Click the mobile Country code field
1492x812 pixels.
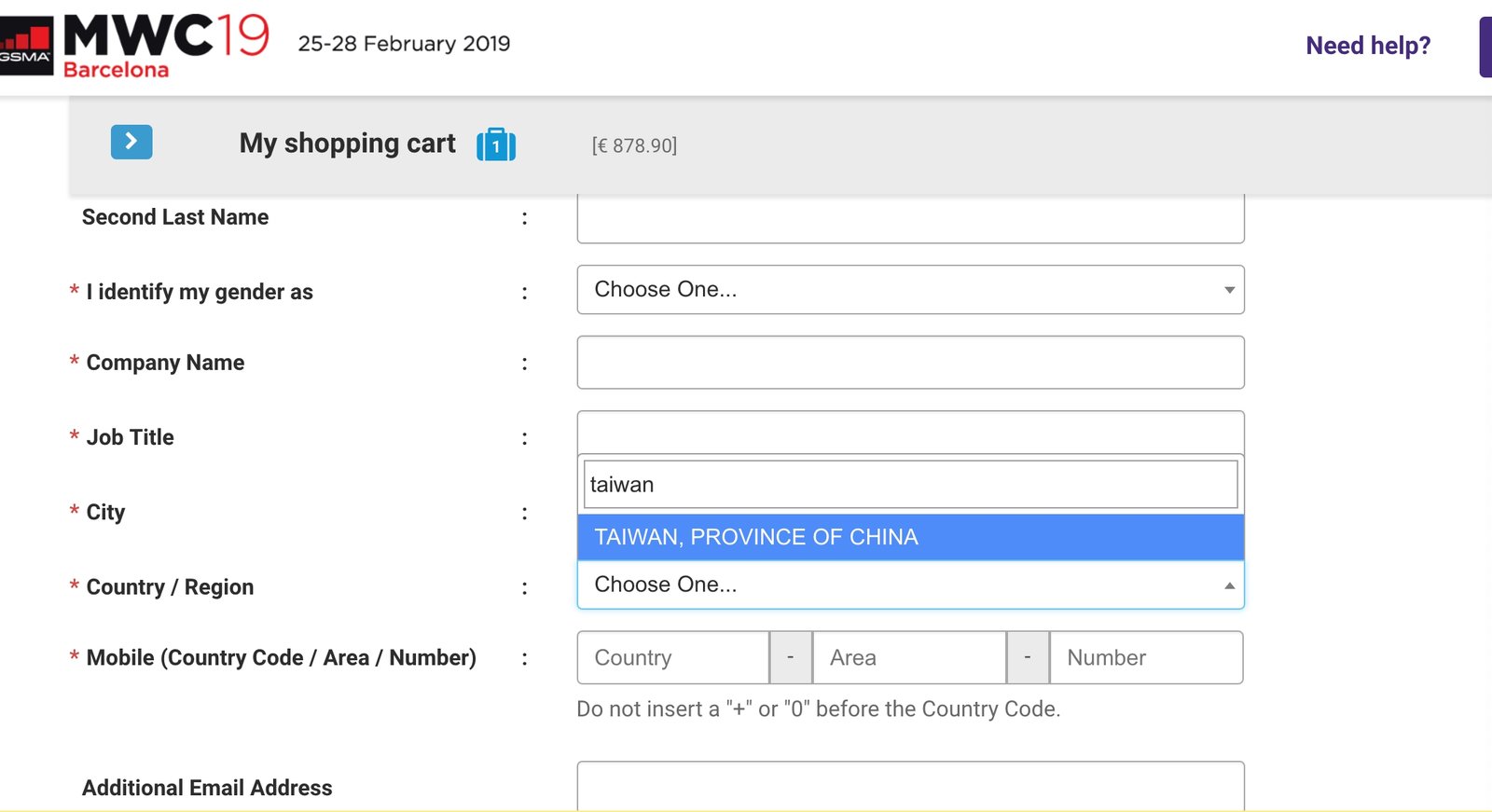pyautogui.click(x=672, y=658)
